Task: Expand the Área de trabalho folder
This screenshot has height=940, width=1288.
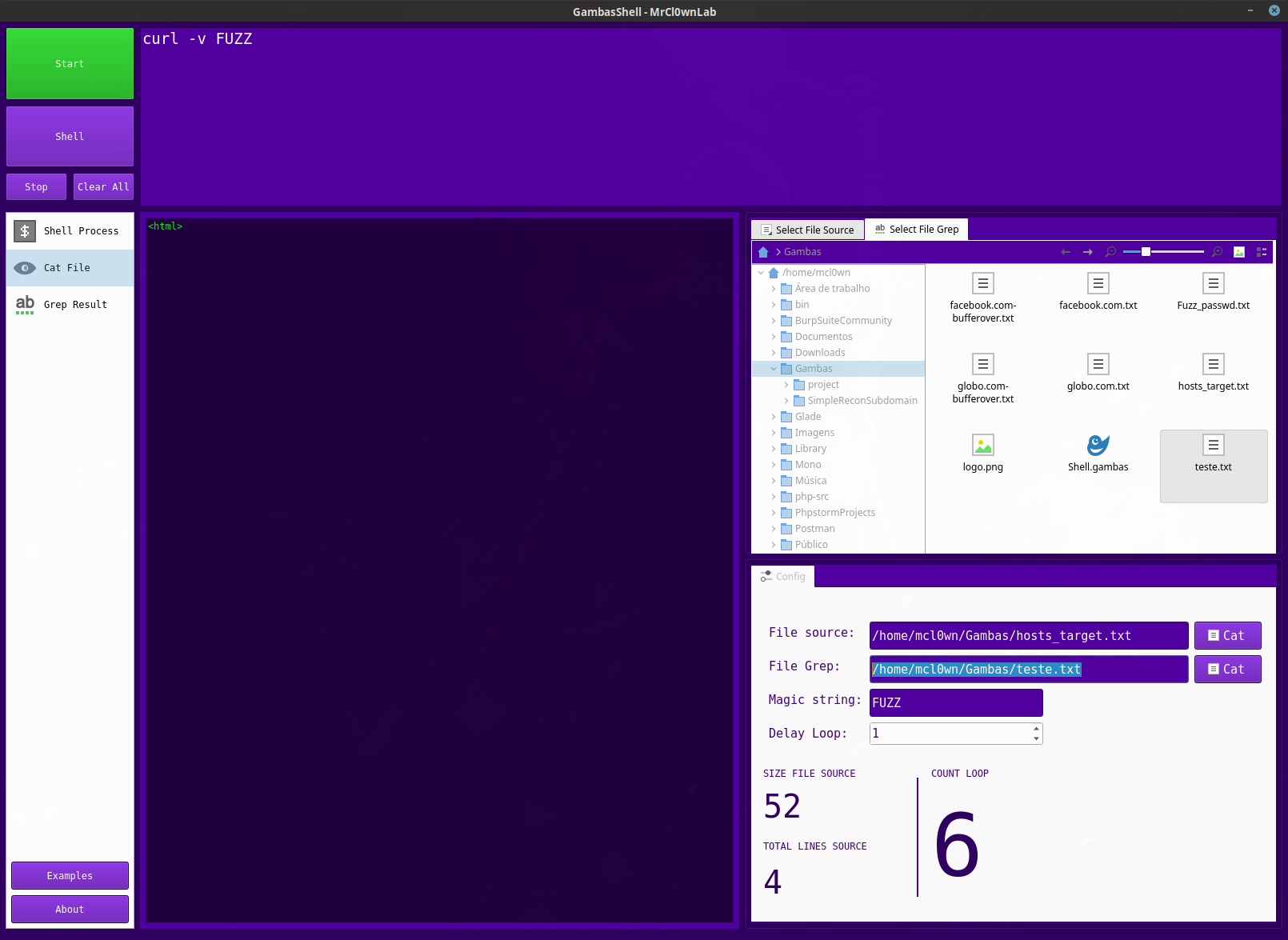Action: [774, 289]
